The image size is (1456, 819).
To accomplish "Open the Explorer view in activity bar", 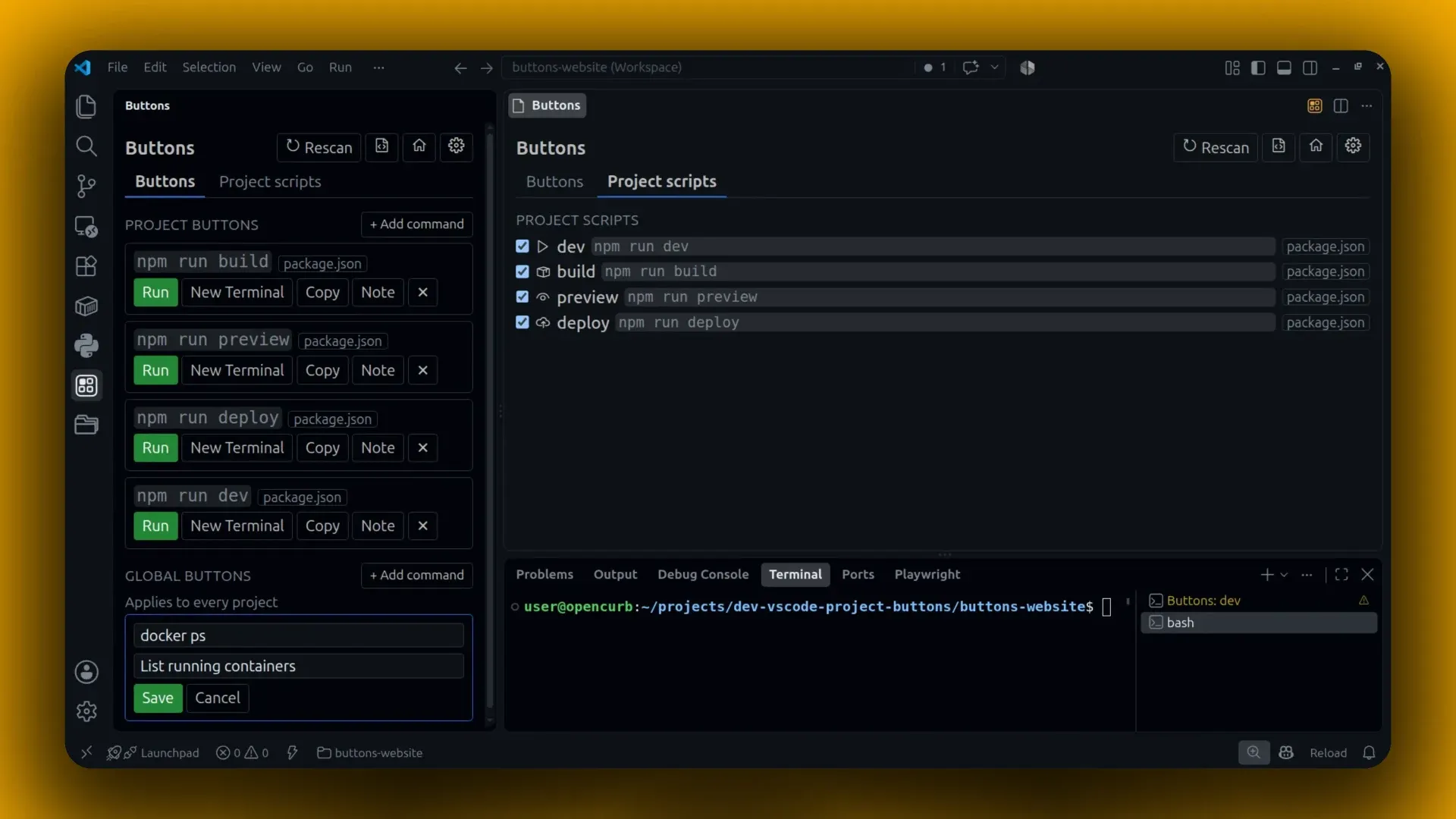I will click(86, 106).
